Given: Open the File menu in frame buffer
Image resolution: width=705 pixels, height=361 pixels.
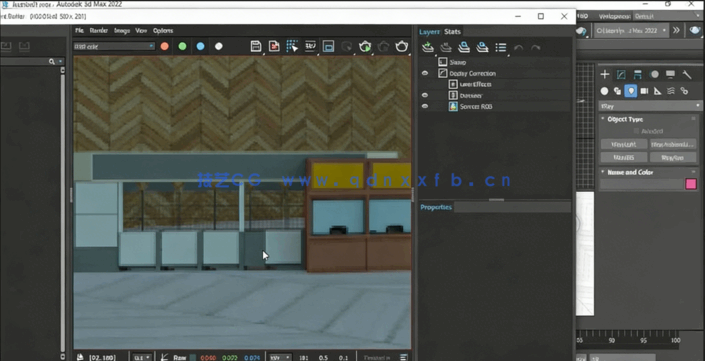Looking at the screenshot, I should point(80,31).
